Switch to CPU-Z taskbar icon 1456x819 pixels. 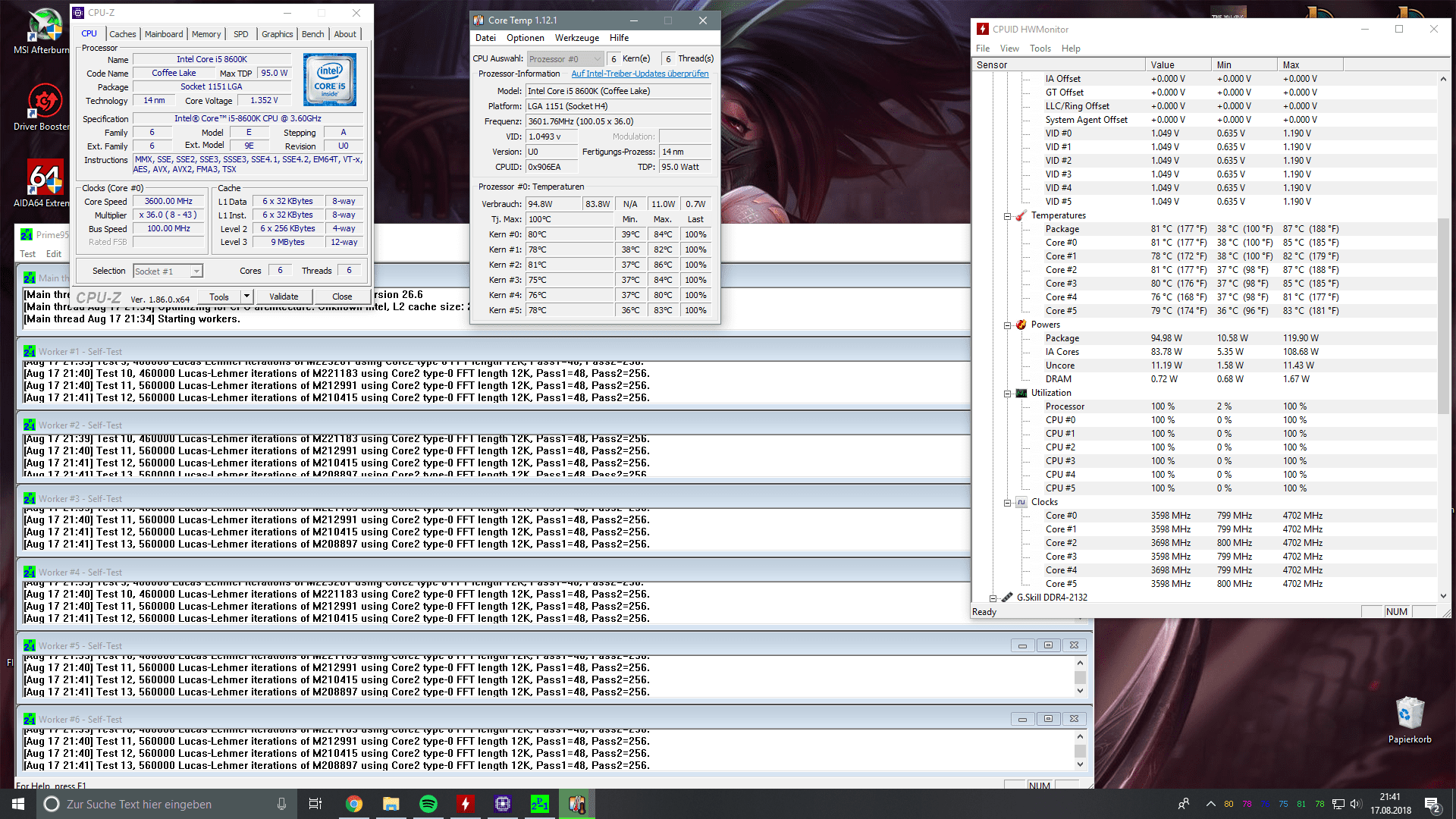(503, 804)
